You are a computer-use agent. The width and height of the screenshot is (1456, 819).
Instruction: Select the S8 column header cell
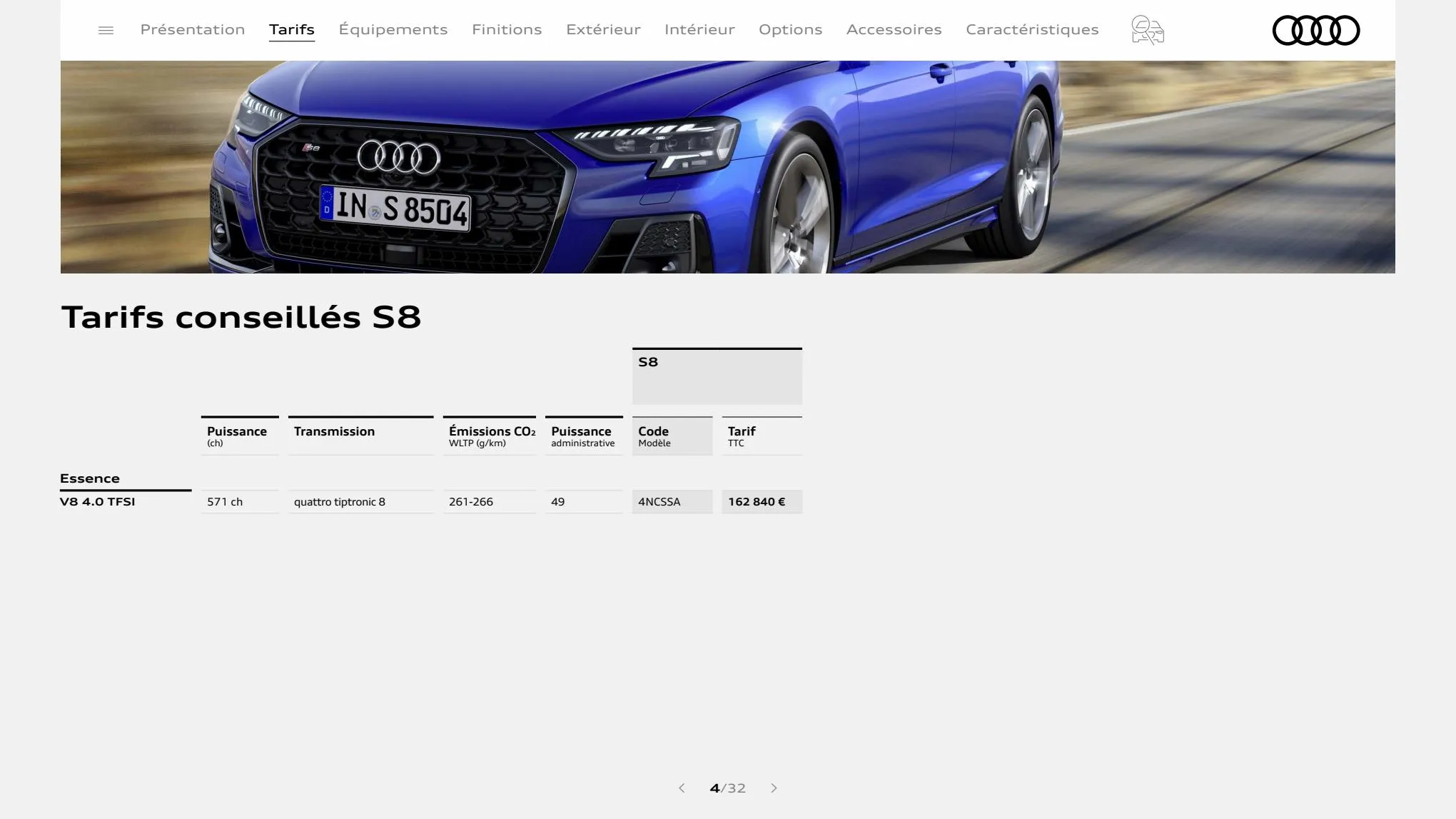(x=717, y=376)
